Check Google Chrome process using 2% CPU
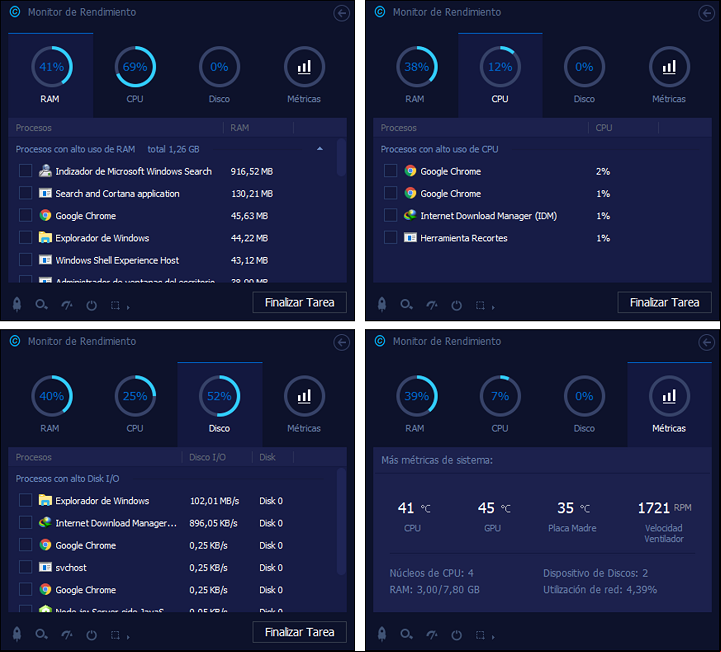This screenshot has height=652, width=721. 390,171
